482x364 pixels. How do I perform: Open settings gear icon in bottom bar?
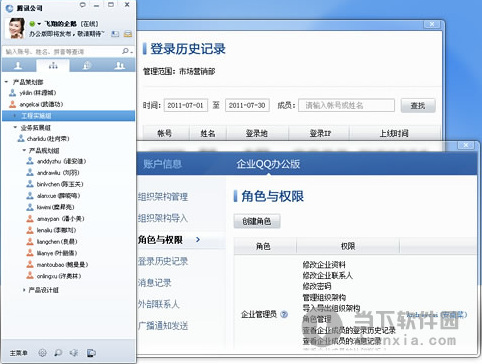42,352
